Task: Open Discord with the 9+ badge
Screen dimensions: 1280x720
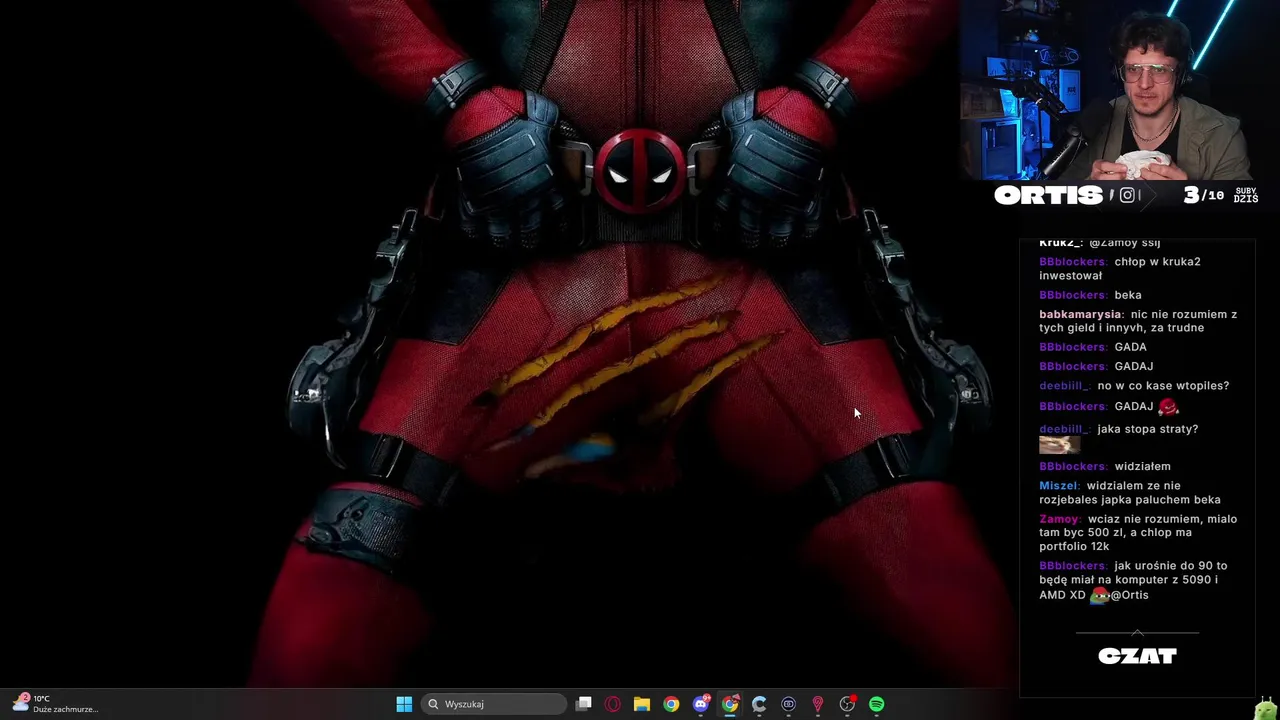Action: (701, 704)
